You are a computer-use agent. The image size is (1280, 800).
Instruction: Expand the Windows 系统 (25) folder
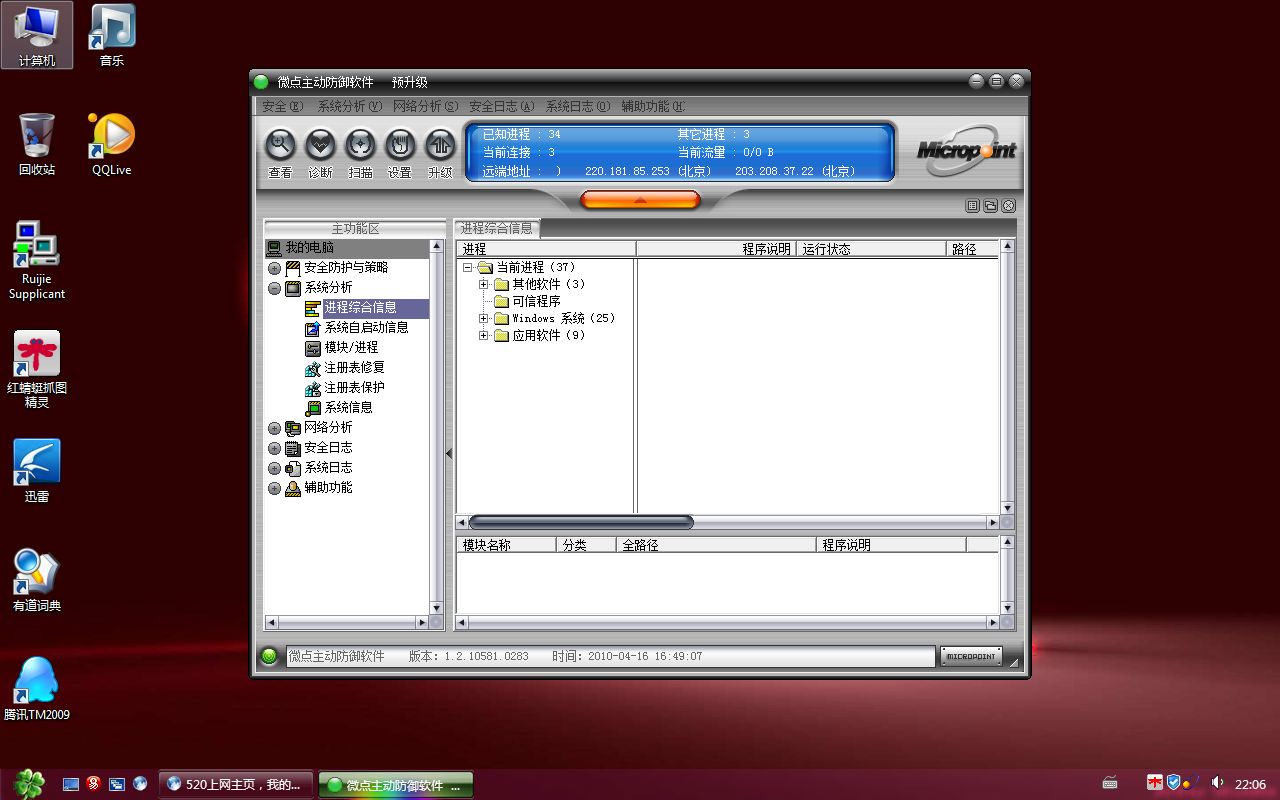[484, 318]
